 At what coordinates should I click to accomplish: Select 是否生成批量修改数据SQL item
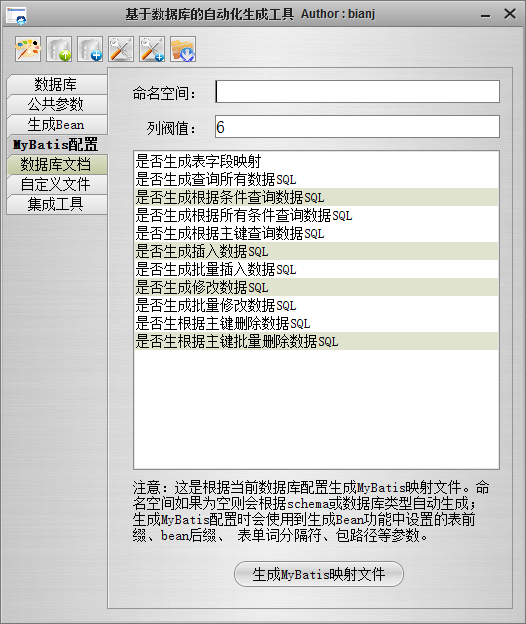pos(316,305)
